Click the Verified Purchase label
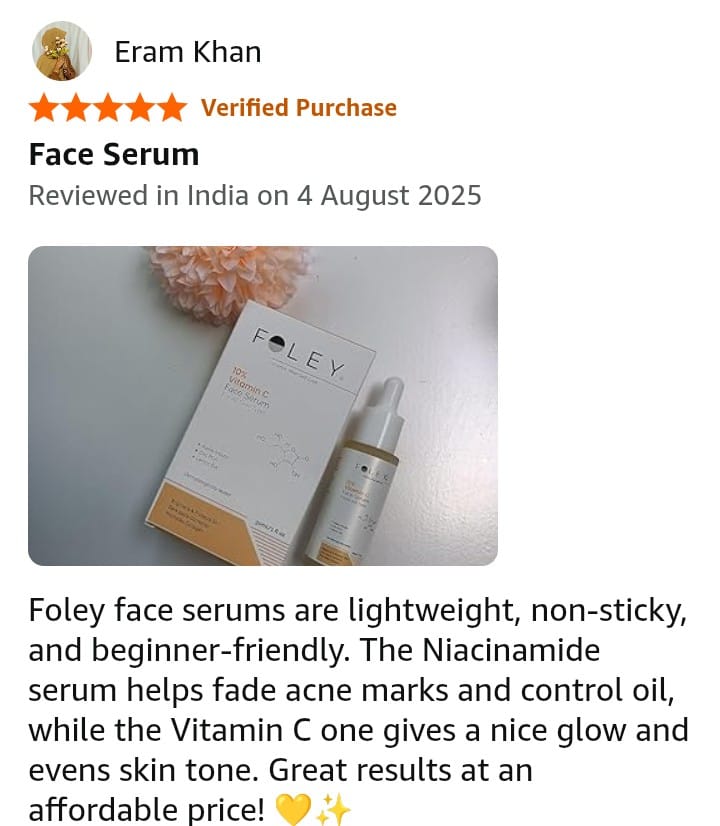The image size is (720, 826). pyautogui.click(x=299, y=107)
